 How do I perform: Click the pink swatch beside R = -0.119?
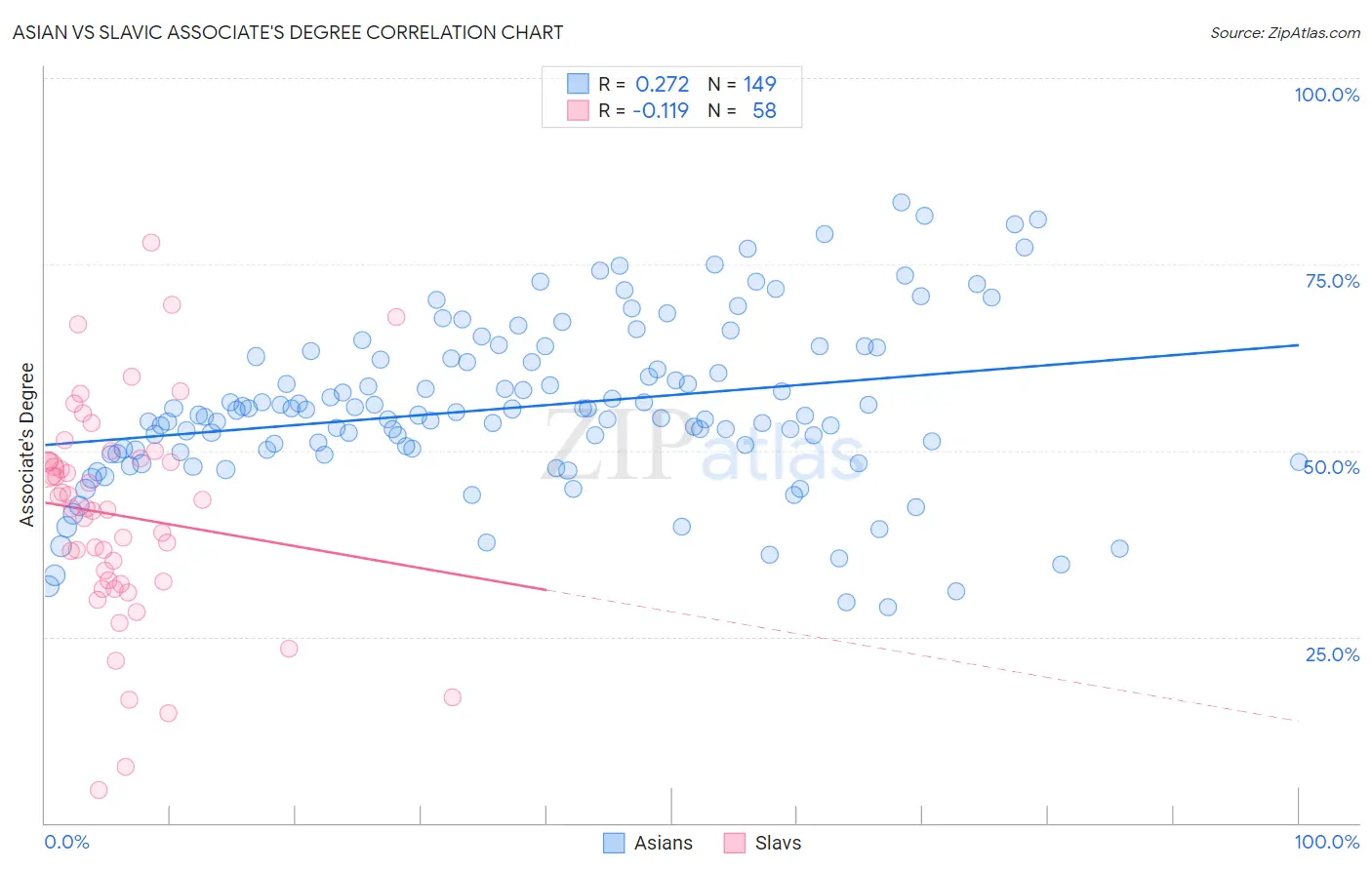pyautogui.click(x=579, y=110)
